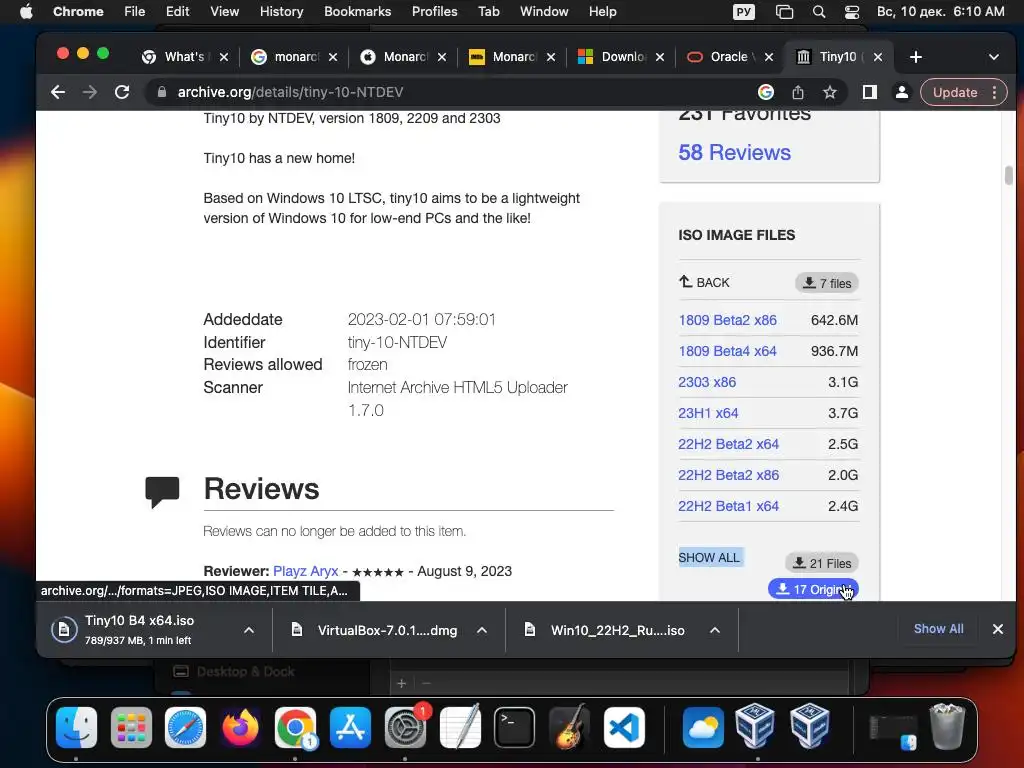Open the tab search chevron
The image size is (1024, 768).
tap(993, 57)
